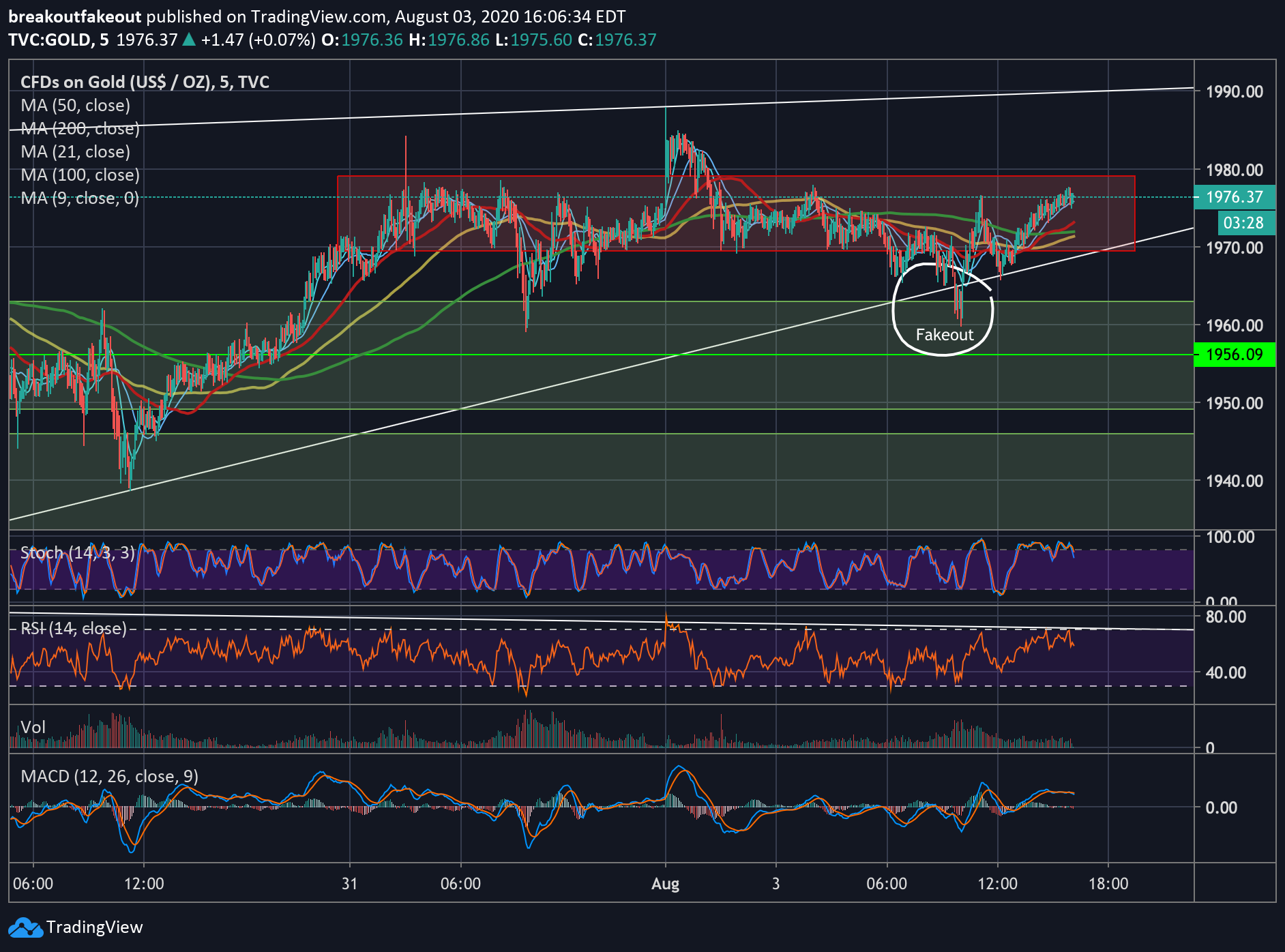The height and width of the screenshot is (952, 1285).
Task: Select the 'CFDs on Gold (US$ / OZ), 5, TVC' title
Action: click(x=145, y=83)
